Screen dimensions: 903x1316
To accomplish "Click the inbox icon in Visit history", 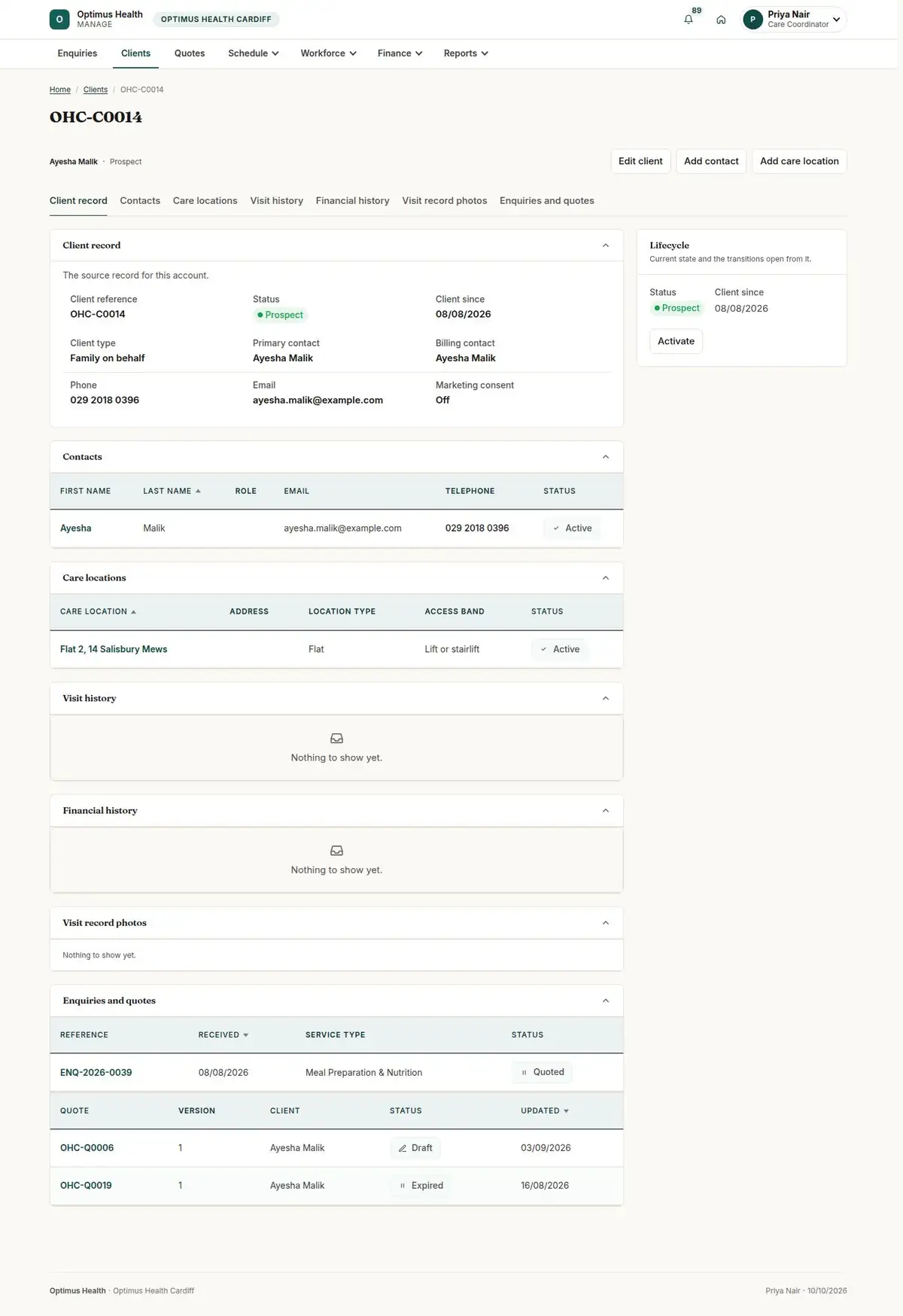I will 336,739.
